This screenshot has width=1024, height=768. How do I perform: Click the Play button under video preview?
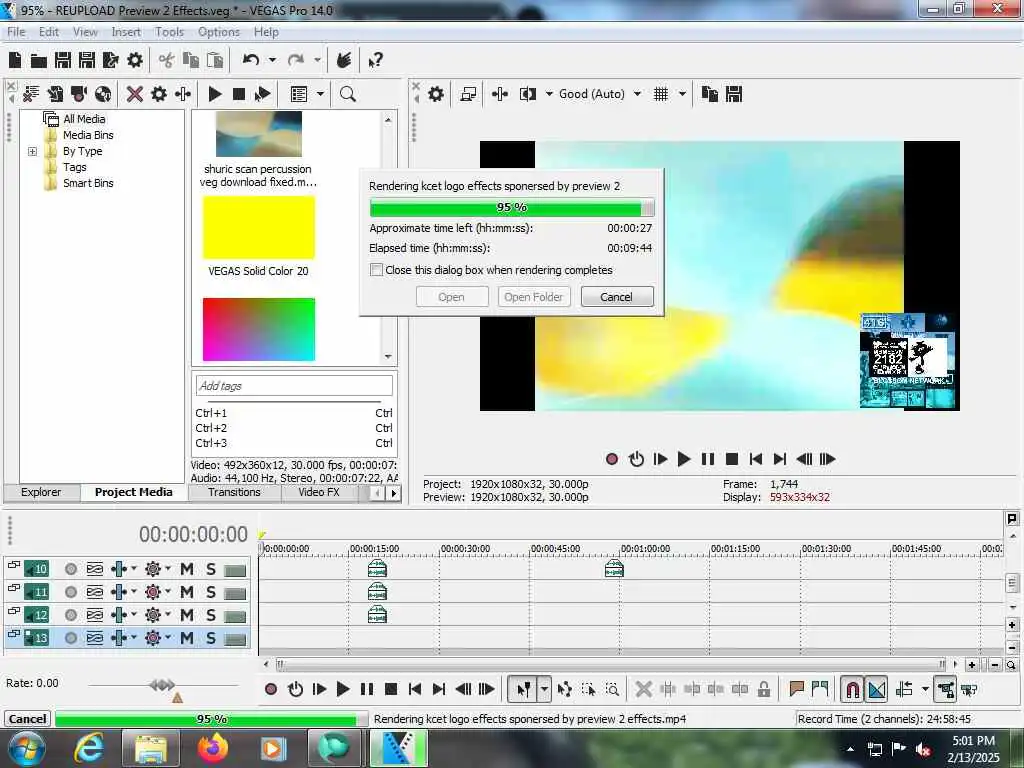point(684,459)
